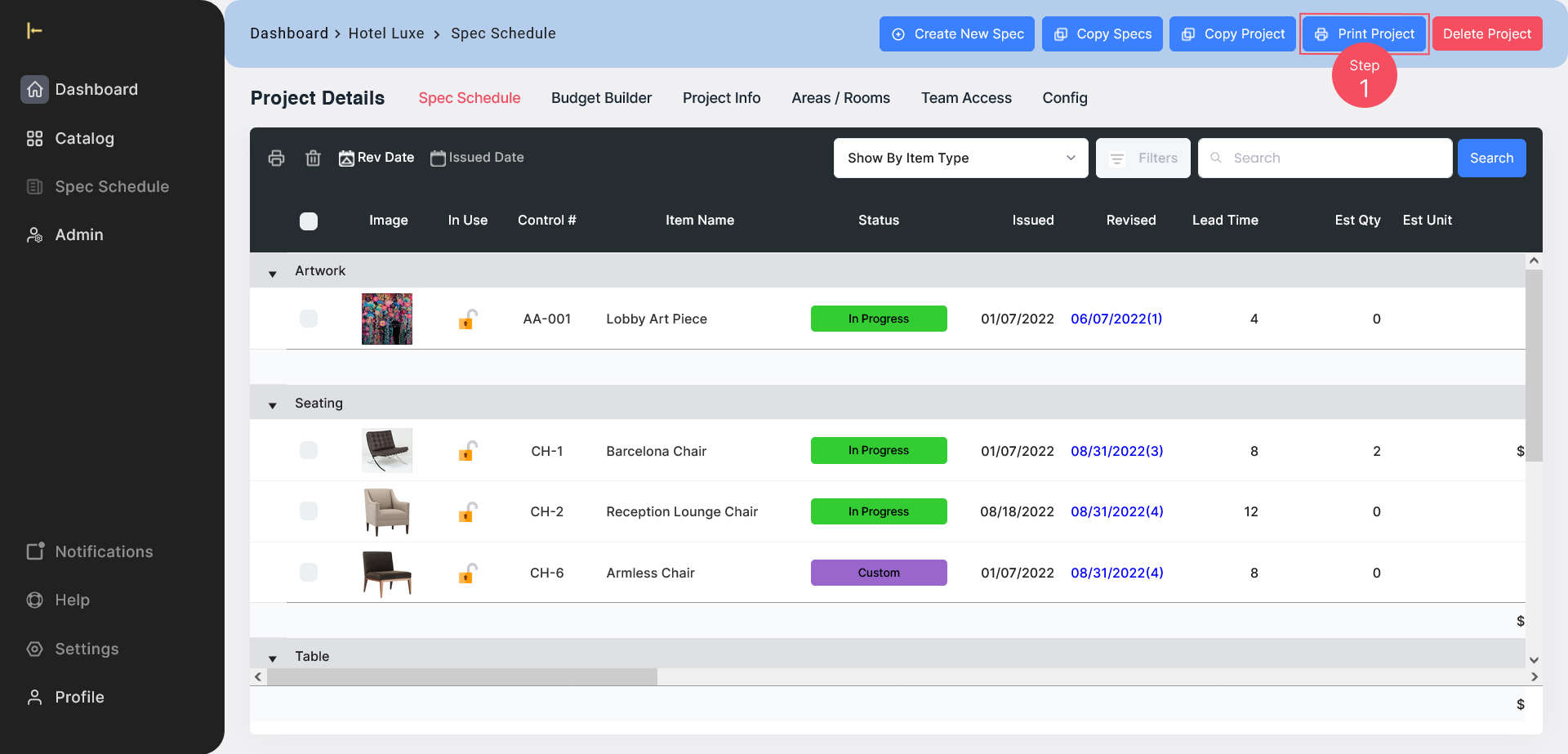Click the Delete Project button
This screenshot has width=1568, height=754.
point(1487,34)
